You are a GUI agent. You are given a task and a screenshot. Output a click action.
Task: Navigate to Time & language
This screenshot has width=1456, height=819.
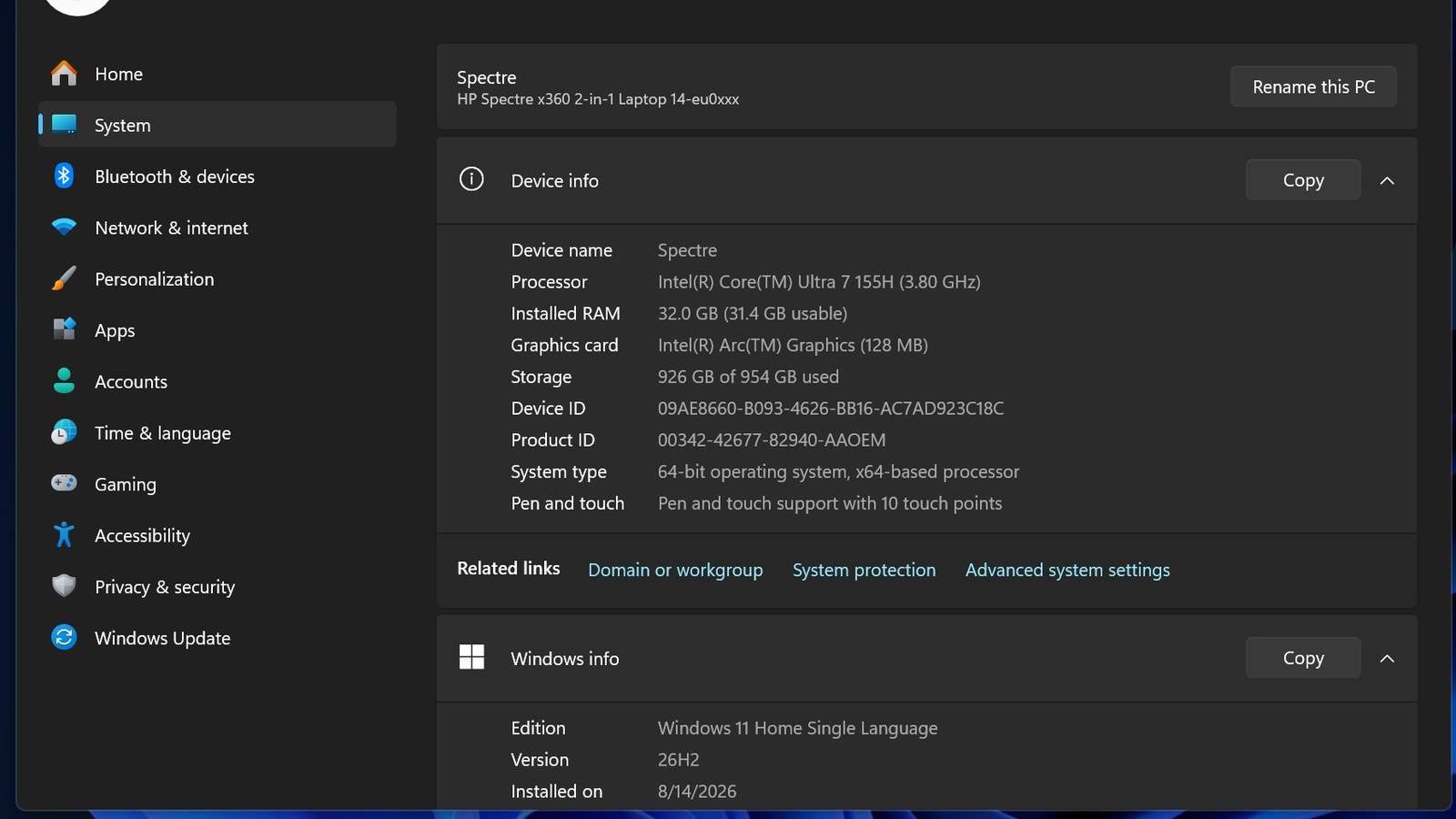click(217, 433)
